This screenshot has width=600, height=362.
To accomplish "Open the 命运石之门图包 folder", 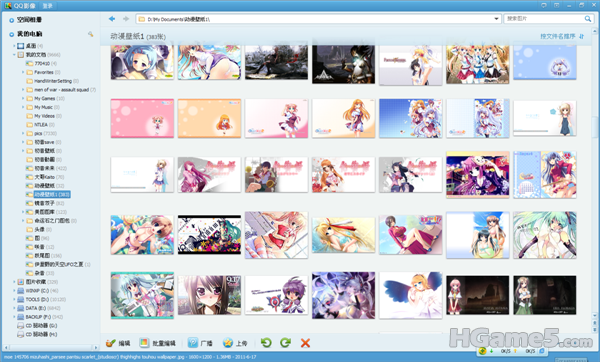I will click(x=51, y=221).
